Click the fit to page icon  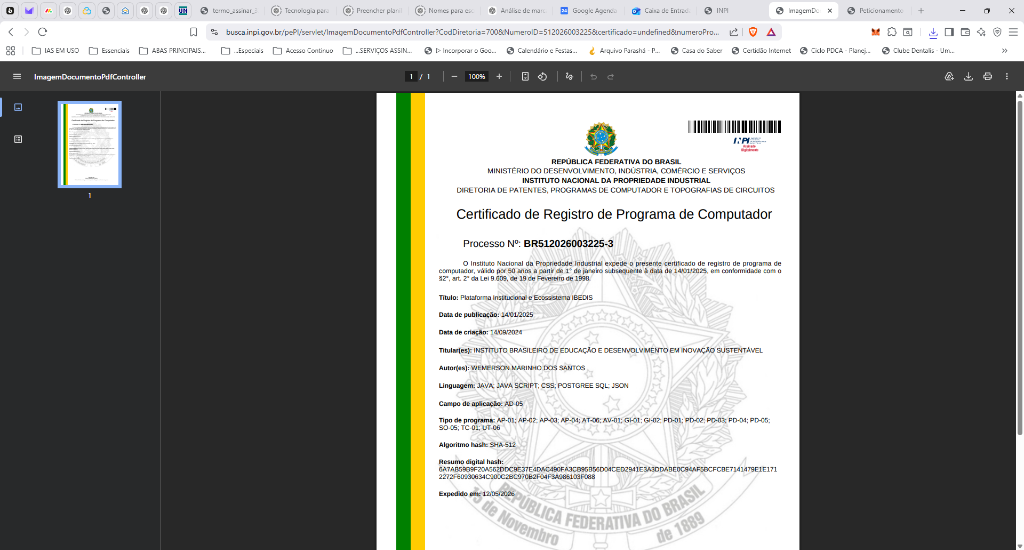[x=525, y=76]
